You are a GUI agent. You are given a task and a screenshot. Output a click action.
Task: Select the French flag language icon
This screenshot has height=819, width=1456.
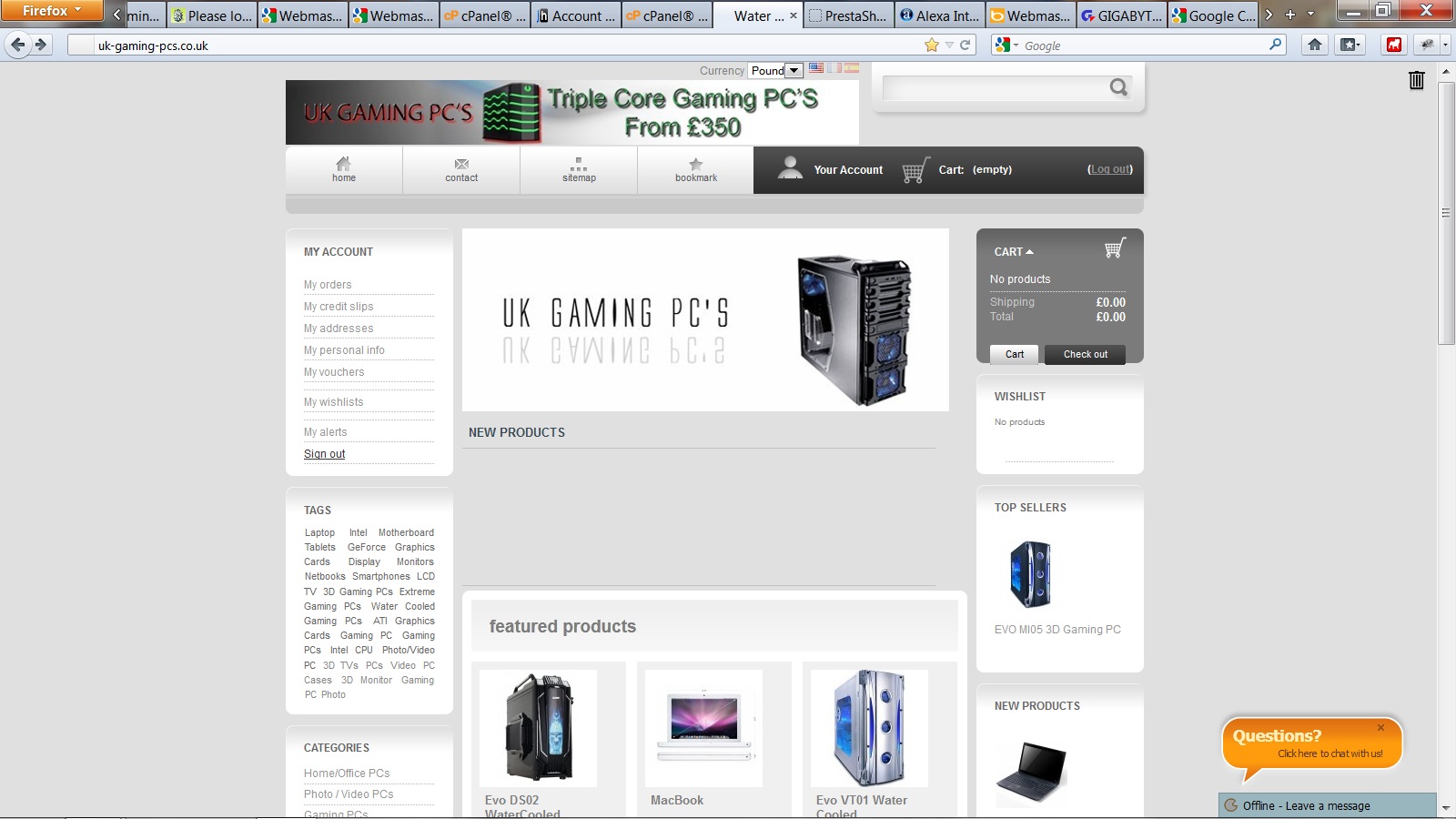[834, 68]
